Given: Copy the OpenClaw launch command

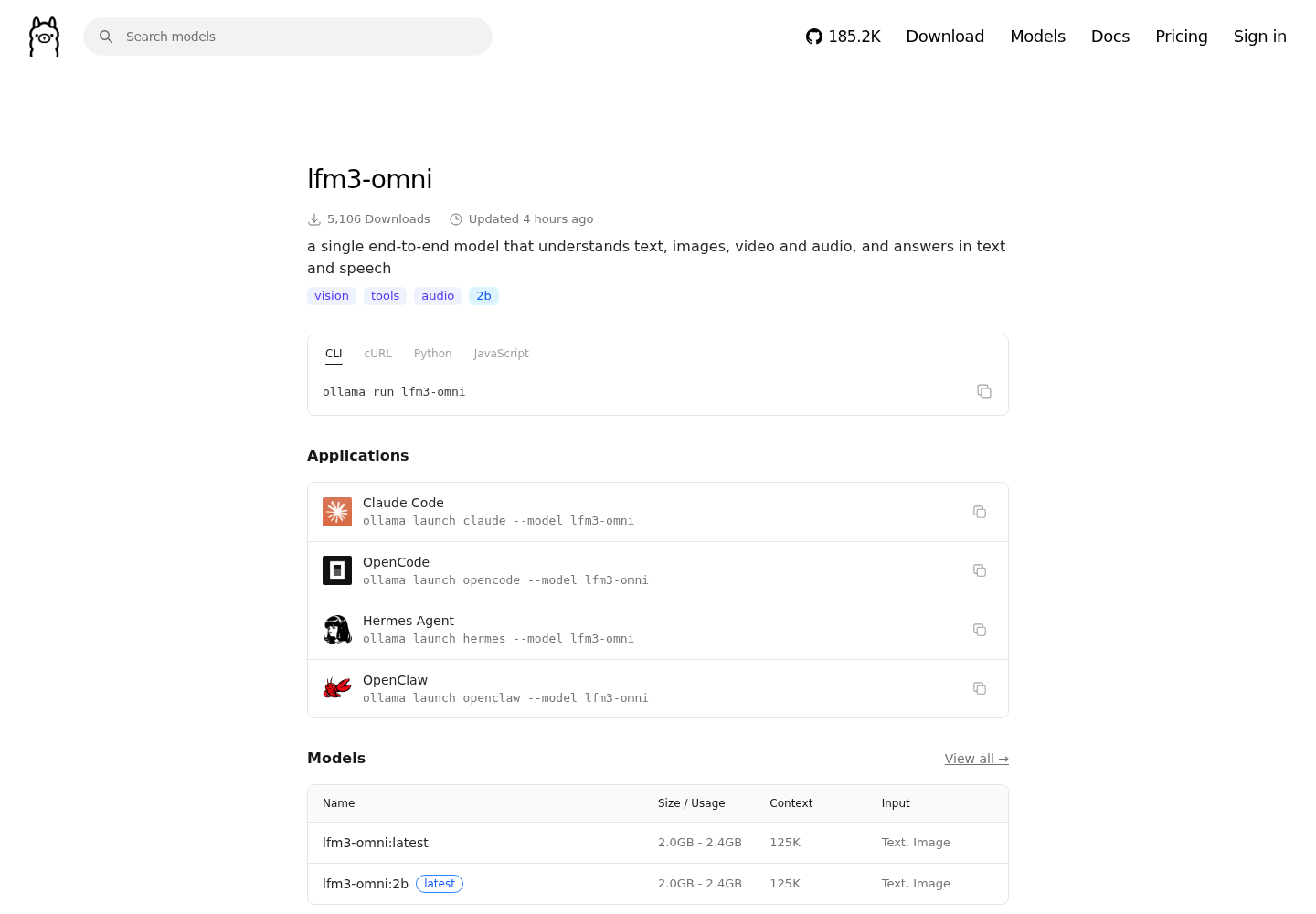Looking at the screenshot, I should click(x=980, y=688).
